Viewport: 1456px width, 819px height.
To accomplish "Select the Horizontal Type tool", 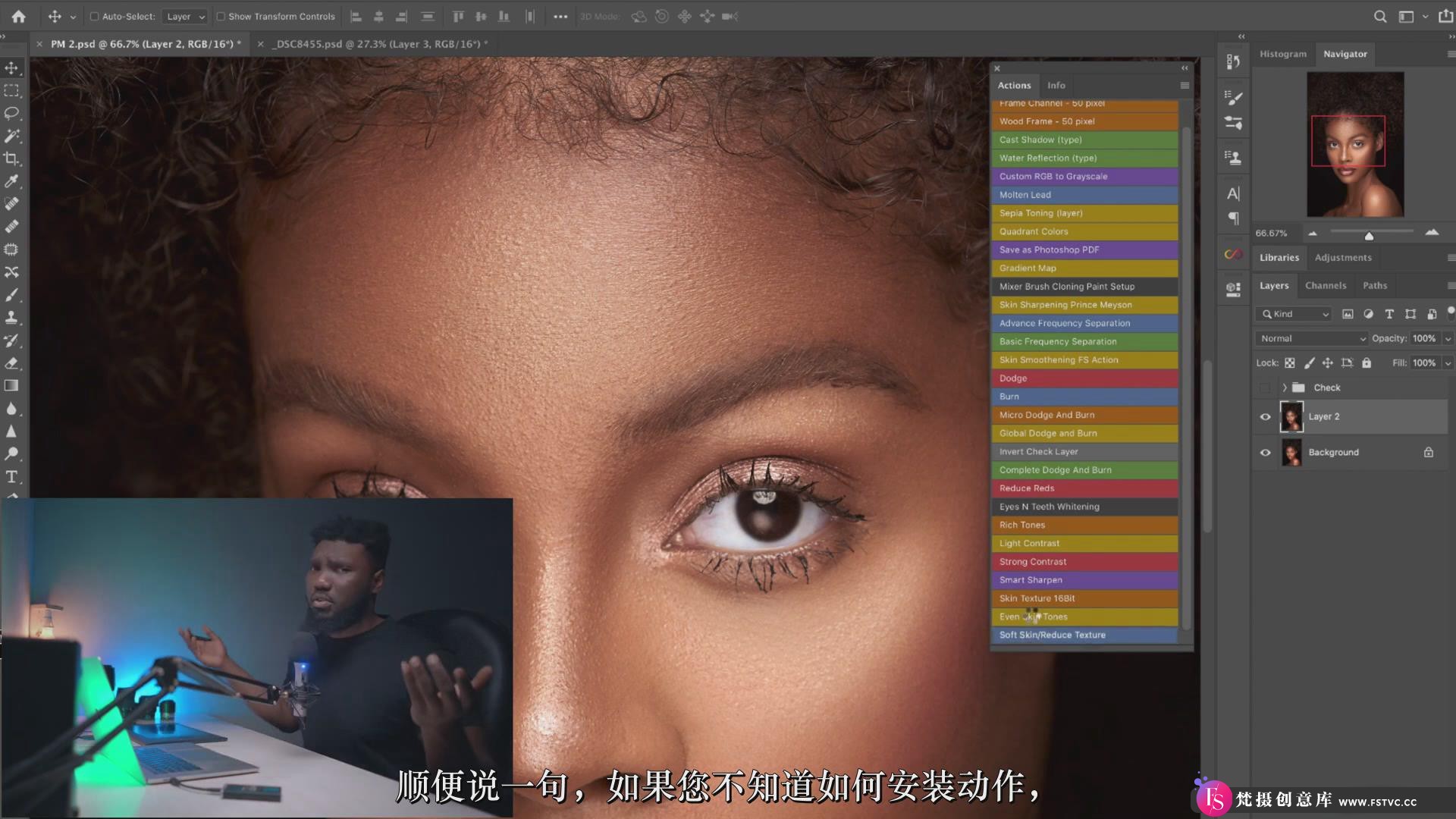I will (x=11, y=477).
